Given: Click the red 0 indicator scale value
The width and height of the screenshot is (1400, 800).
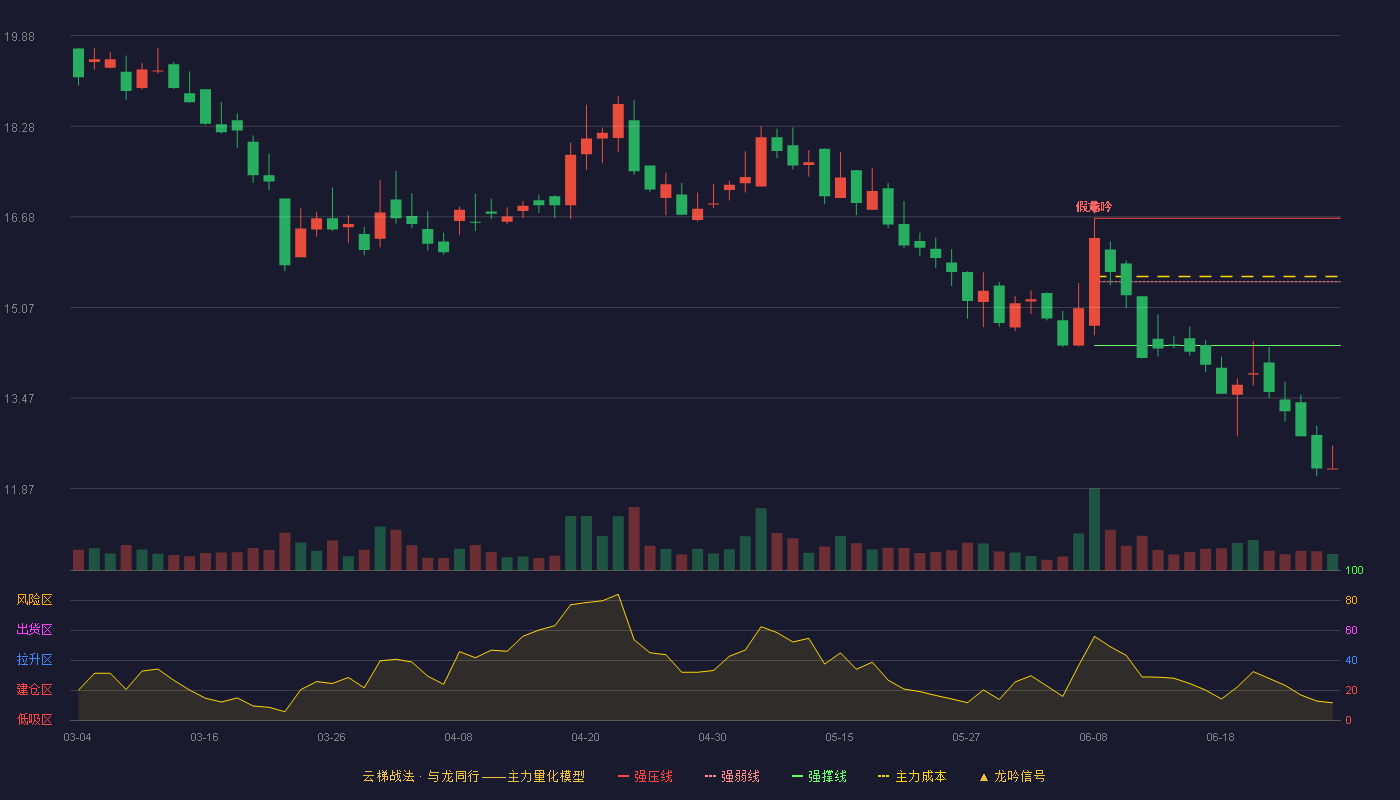Looking at the screenshot, I should click(x=1348, y=720).
